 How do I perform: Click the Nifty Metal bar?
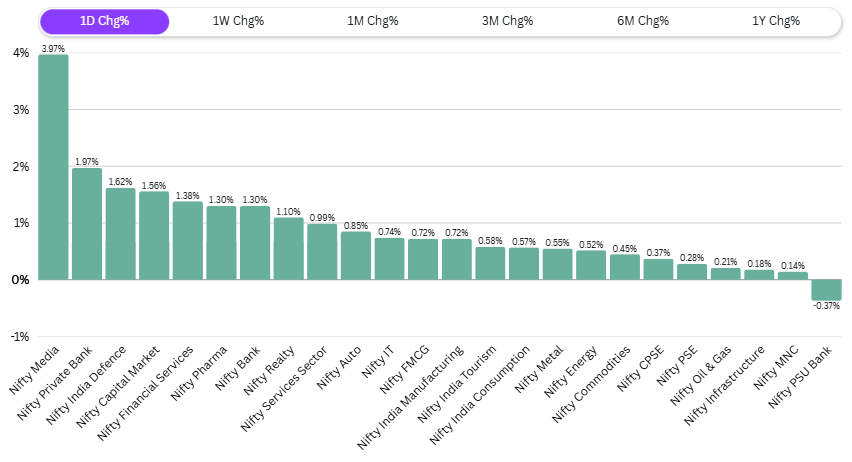[x=557, y=264]
